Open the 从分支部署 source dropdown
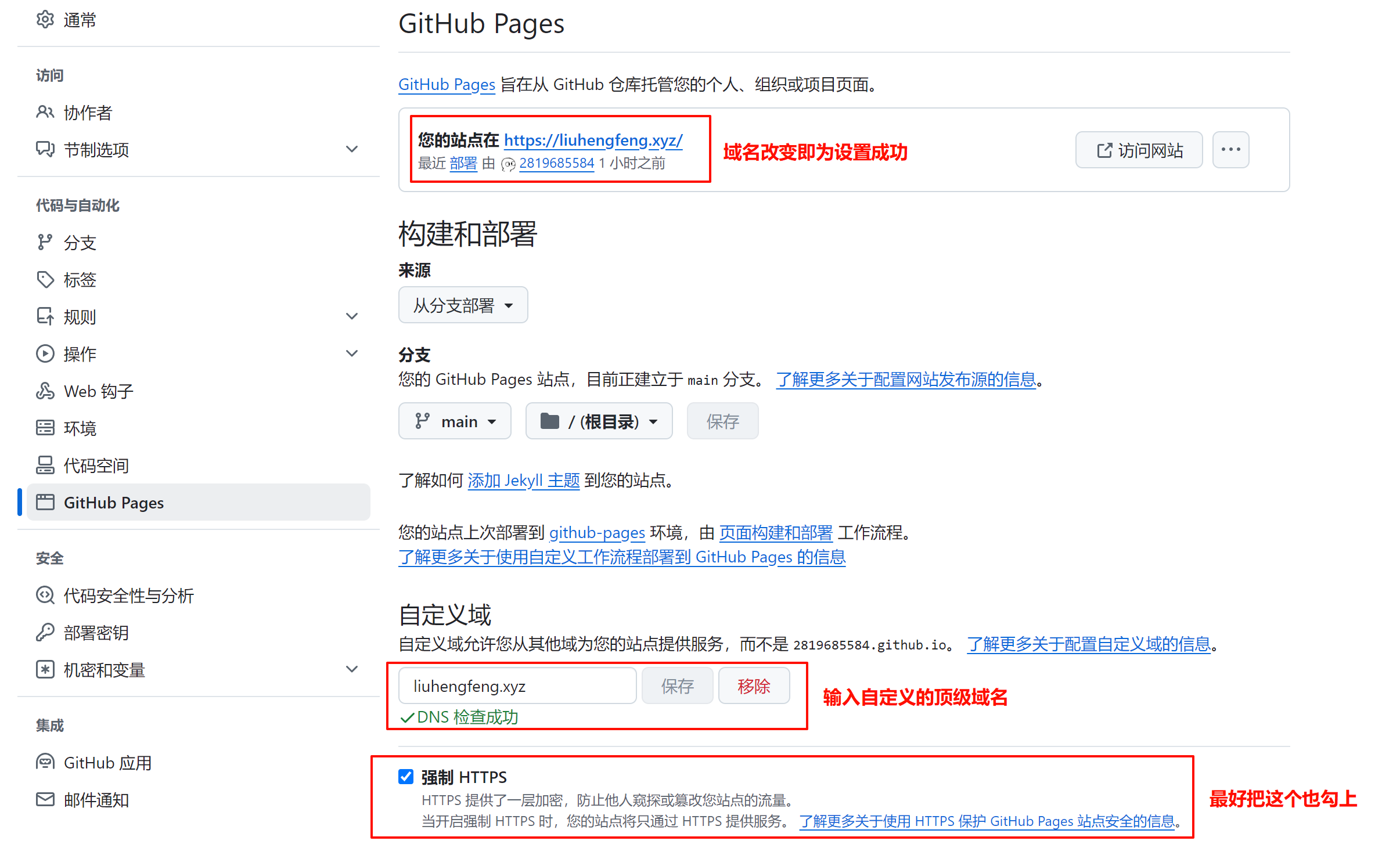Screen dimensions: 1400x848 tap(463, 305)
